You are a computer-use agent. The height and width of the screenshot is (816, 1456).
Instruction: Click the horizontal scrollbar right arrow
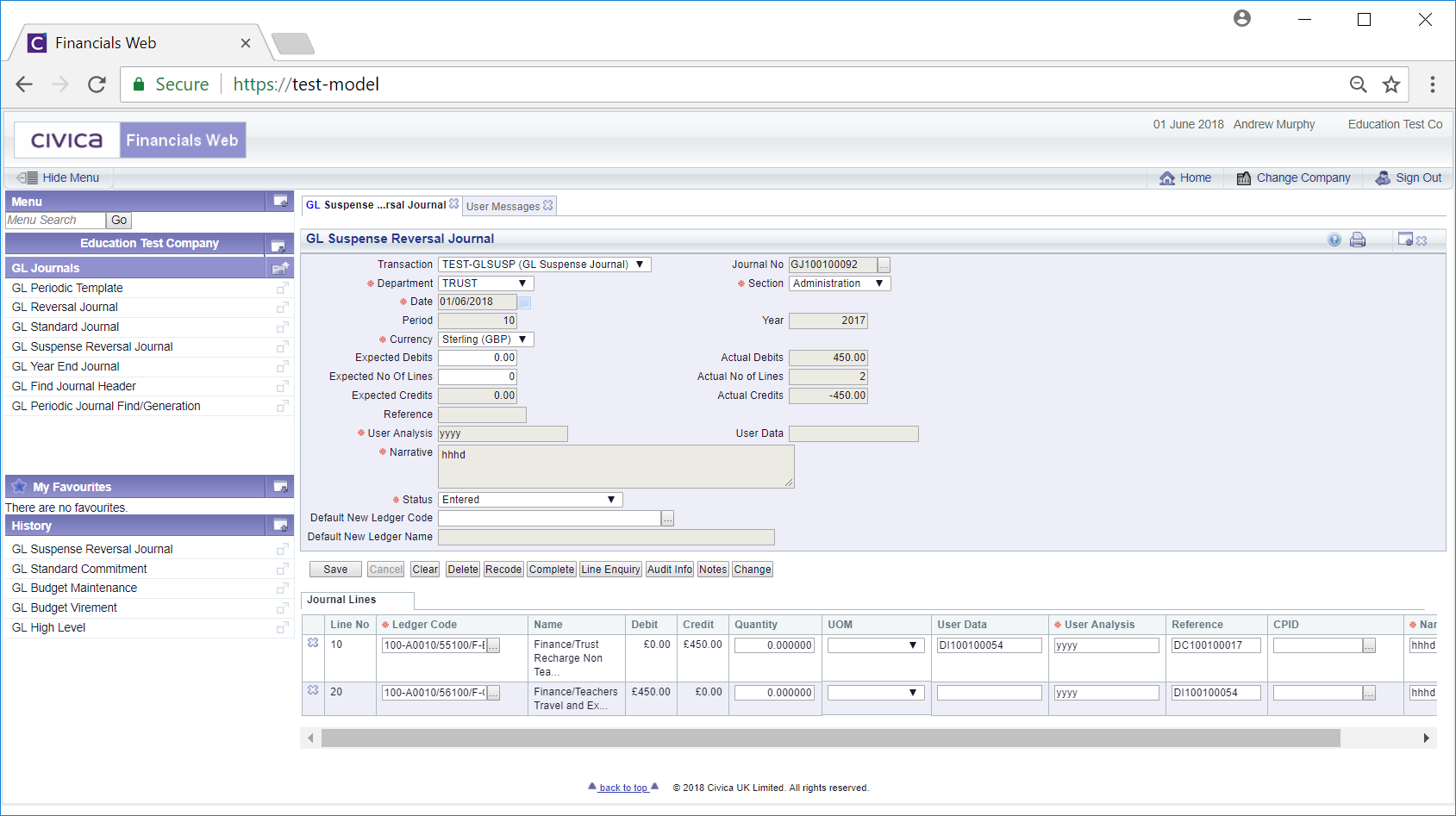tap(1426, 738)
